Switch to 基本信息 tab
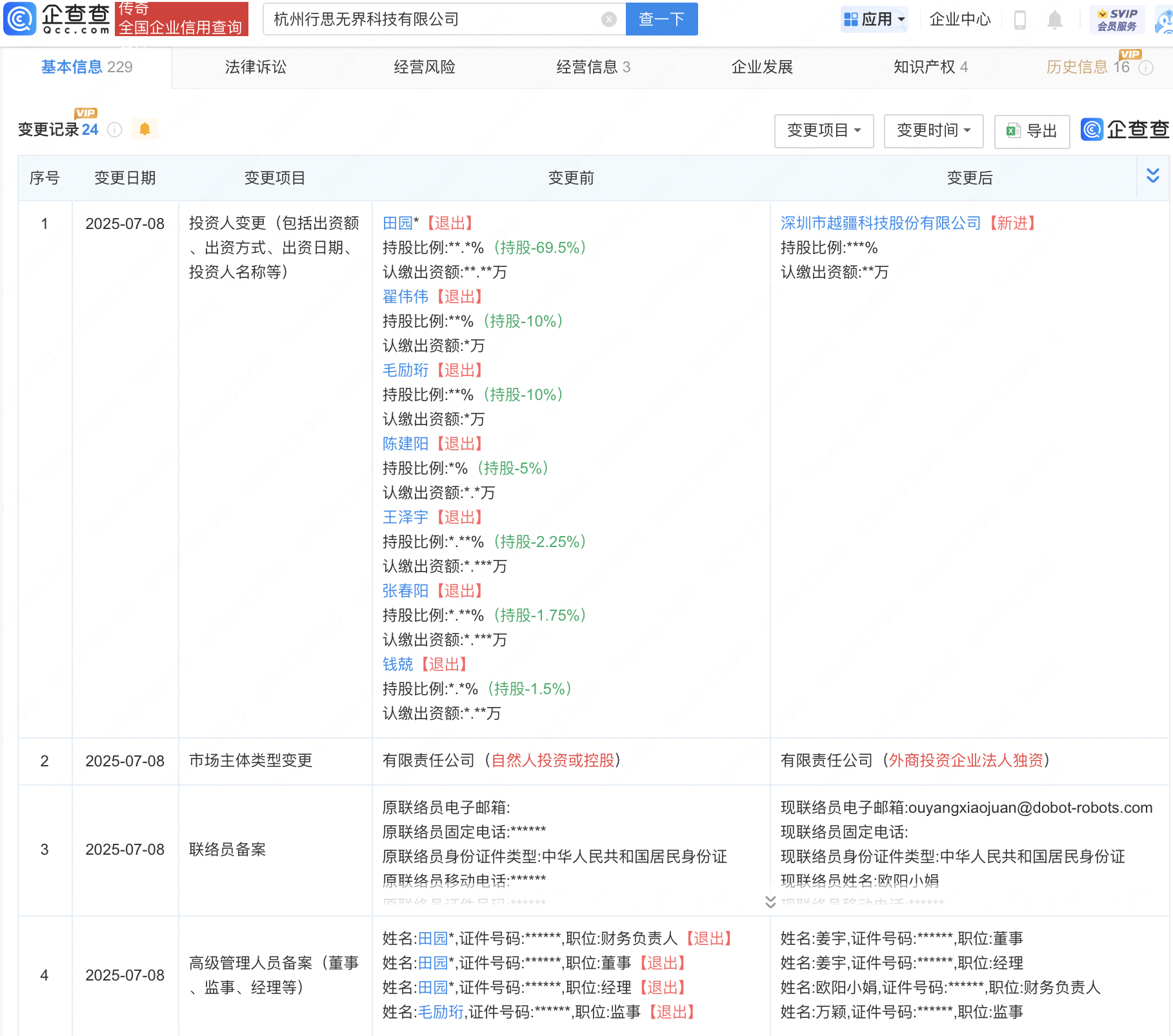 coord(86,67)
